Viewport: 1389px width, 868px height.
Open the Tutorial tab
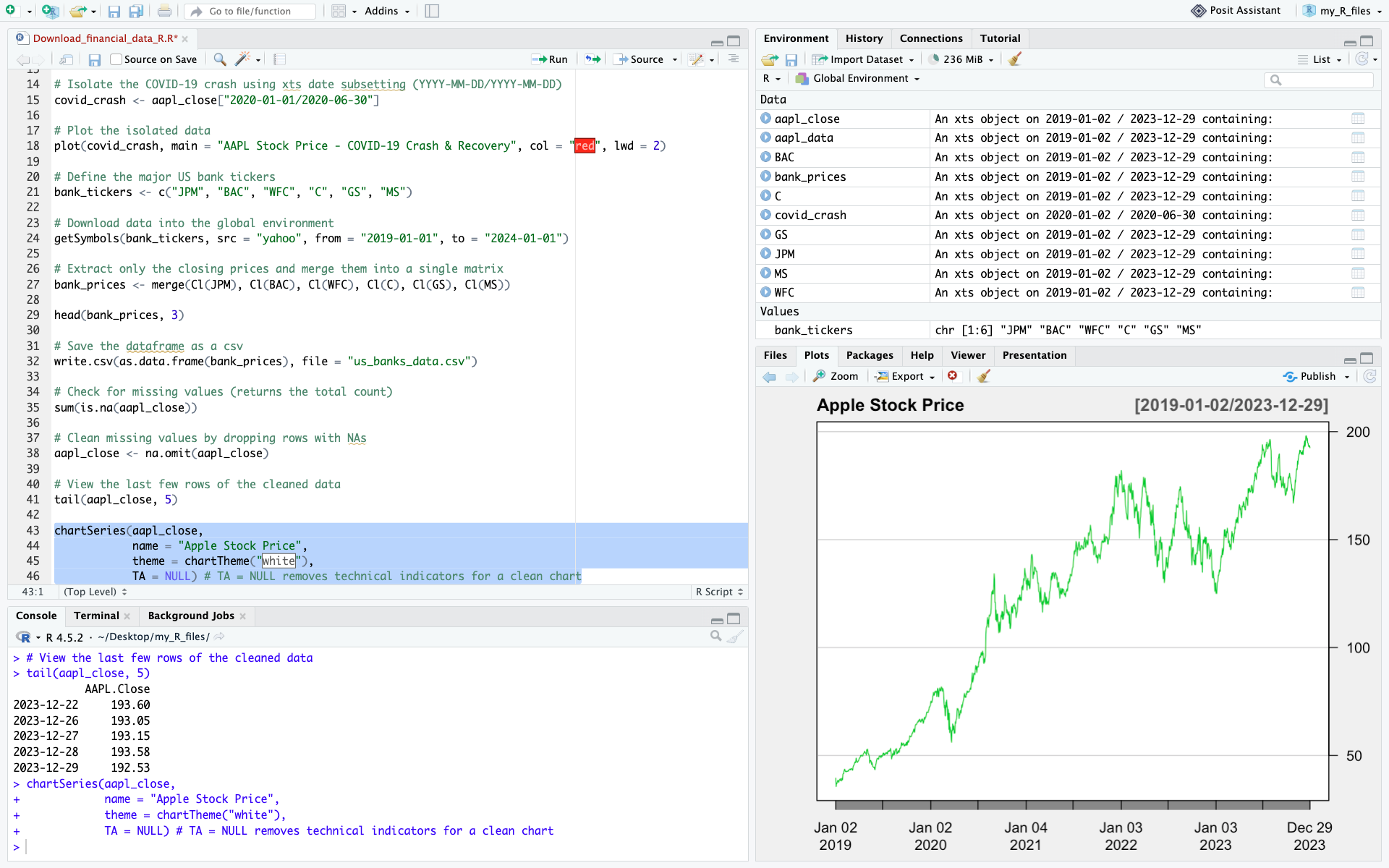tap(1000, 38)
